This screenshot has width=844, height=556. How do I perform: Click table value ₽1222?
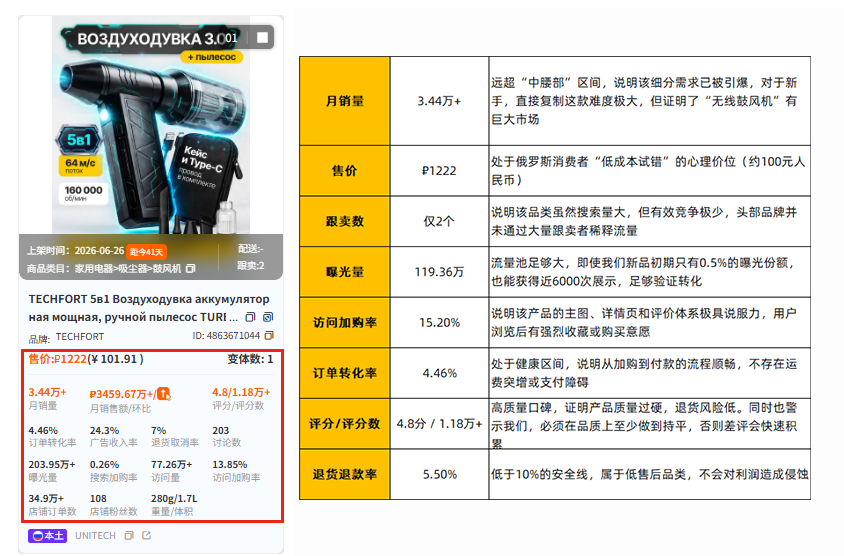439,171
